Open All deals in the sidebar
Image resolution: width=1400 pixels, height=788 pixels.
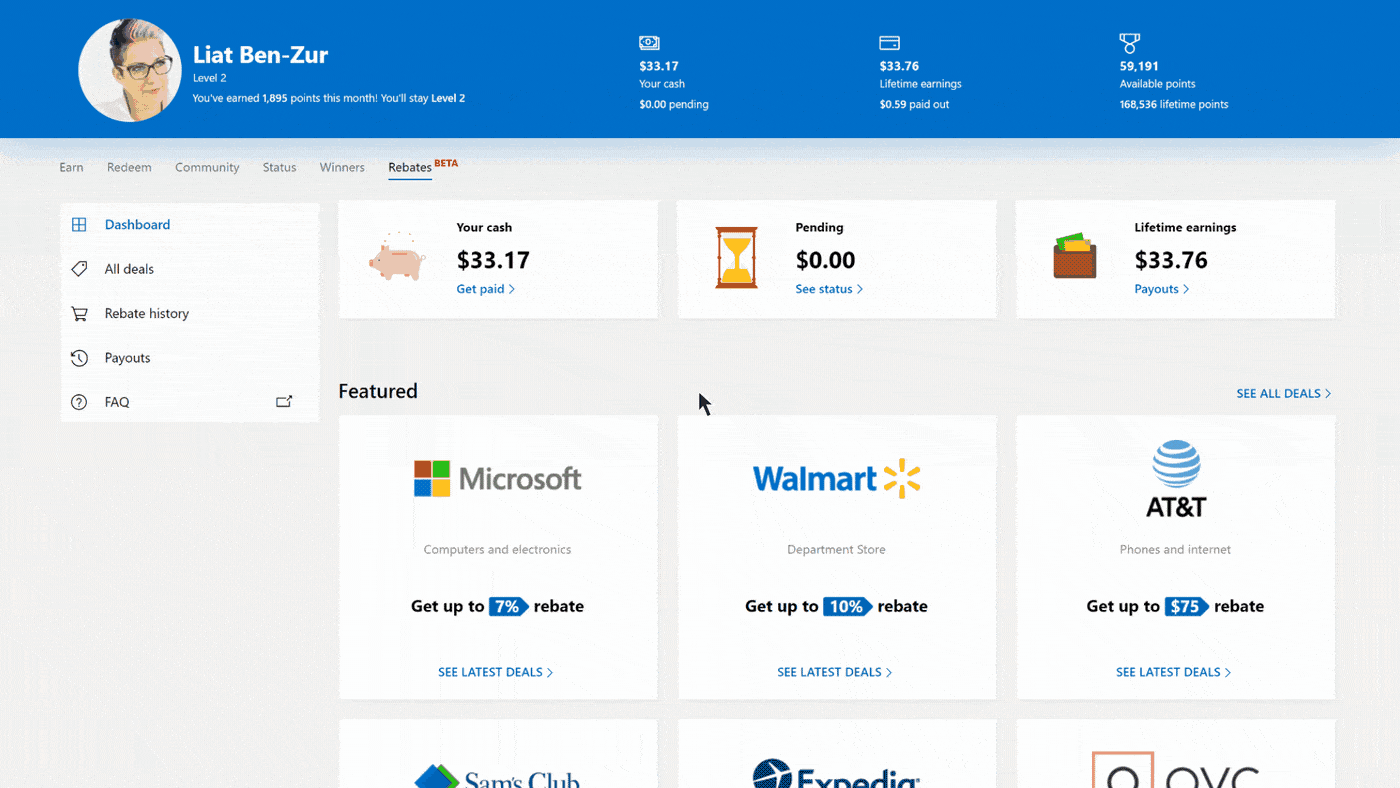[190, 269]
